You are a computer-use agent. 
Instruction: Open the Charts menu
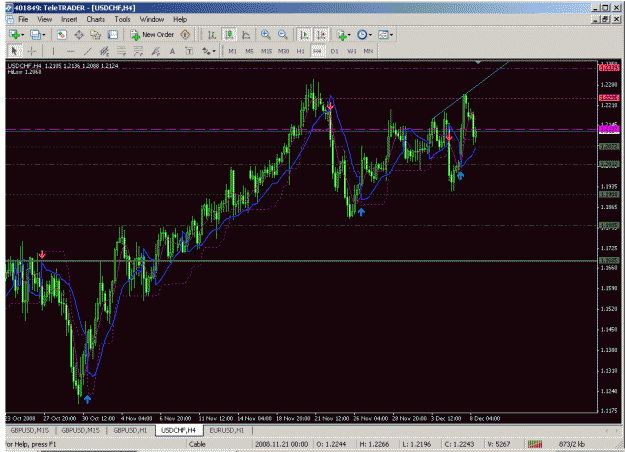(96, 19)
